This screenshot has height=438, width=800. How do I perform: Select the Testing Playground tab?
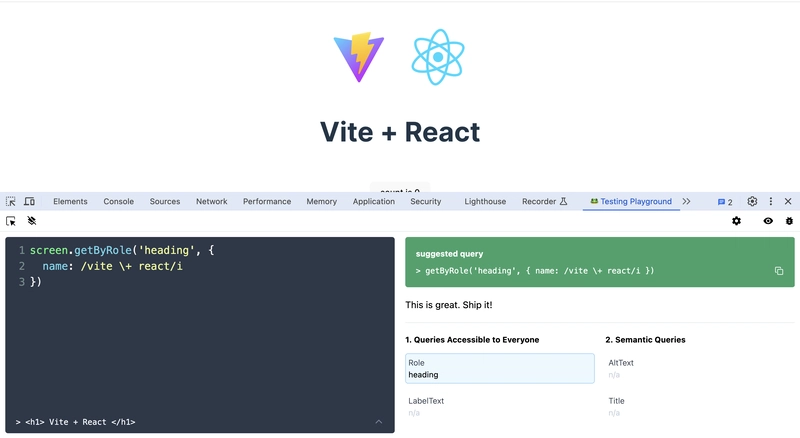click(631, 202)
